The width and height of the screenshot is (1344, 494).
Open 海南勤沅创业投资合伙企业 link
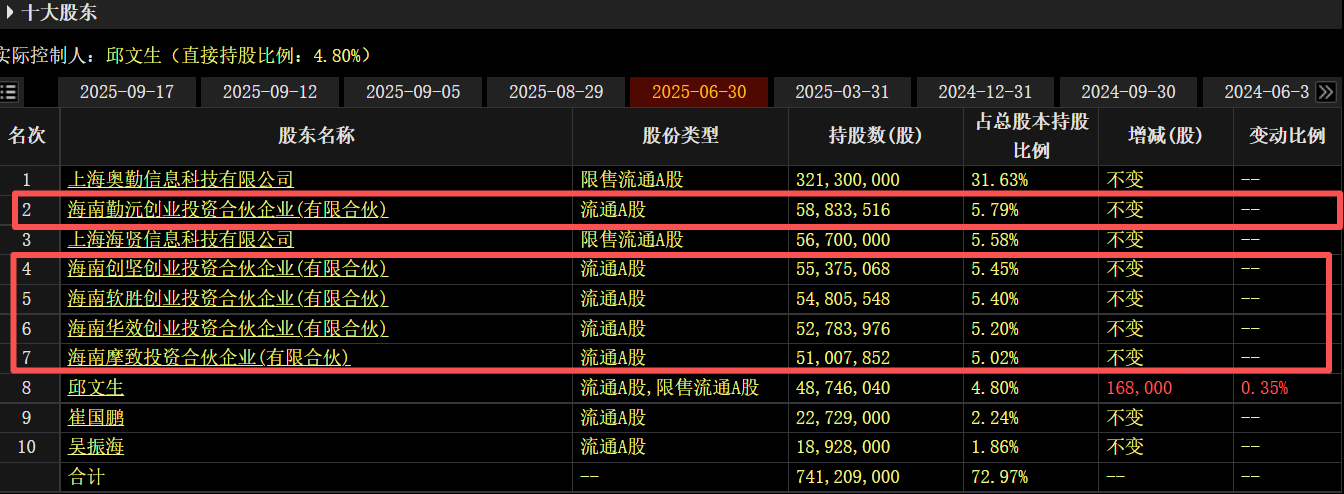tap(227, 210)
